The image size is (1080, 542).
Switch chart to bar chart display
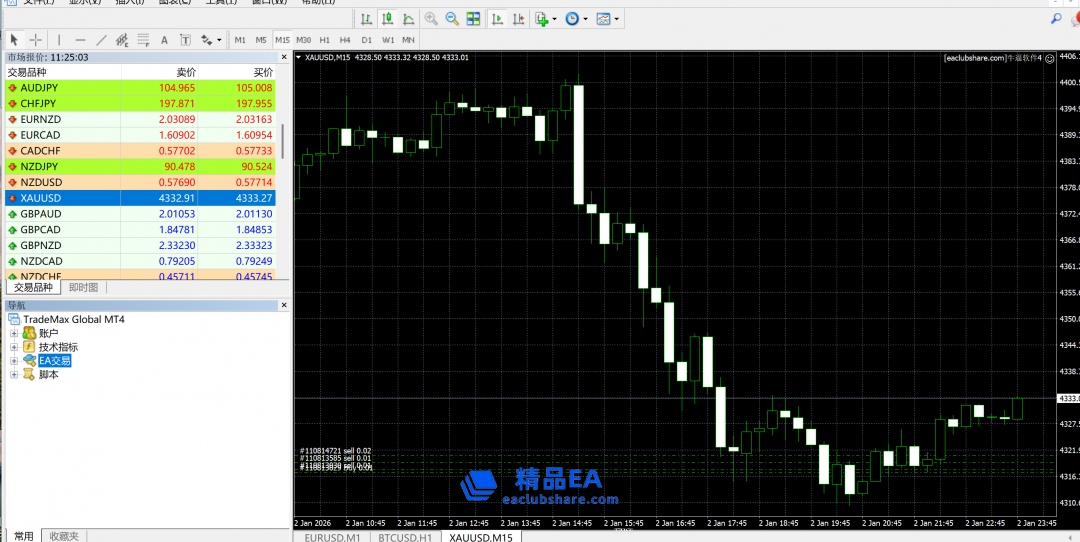[x=367, y=18]
